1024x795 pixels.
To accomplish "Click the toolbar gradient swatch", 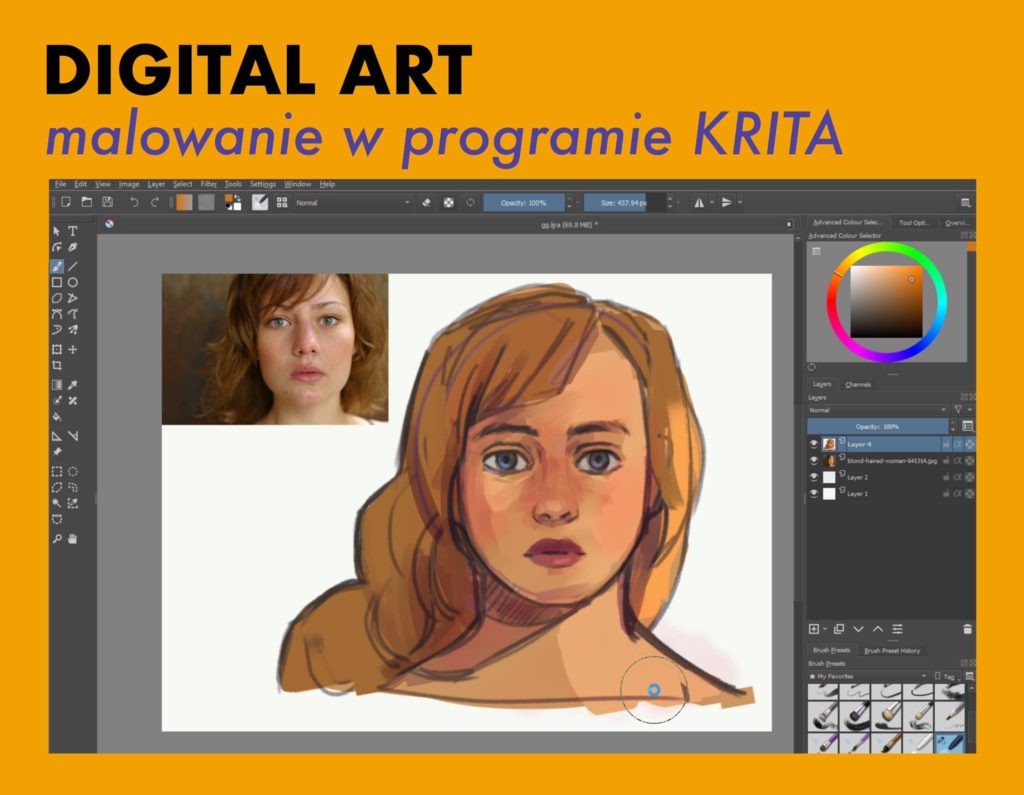I will point(184,203).
